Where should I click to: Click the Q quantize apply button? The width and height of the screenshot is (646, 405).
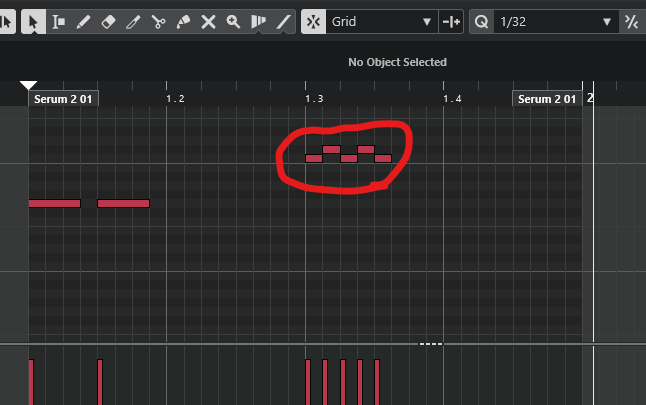point(481,21)
